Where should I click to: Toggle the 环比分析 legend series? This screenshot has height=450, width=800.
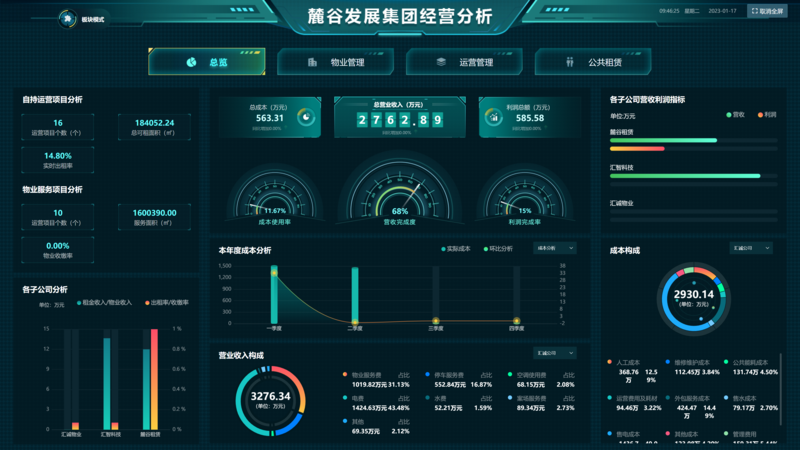click(498, 249)
